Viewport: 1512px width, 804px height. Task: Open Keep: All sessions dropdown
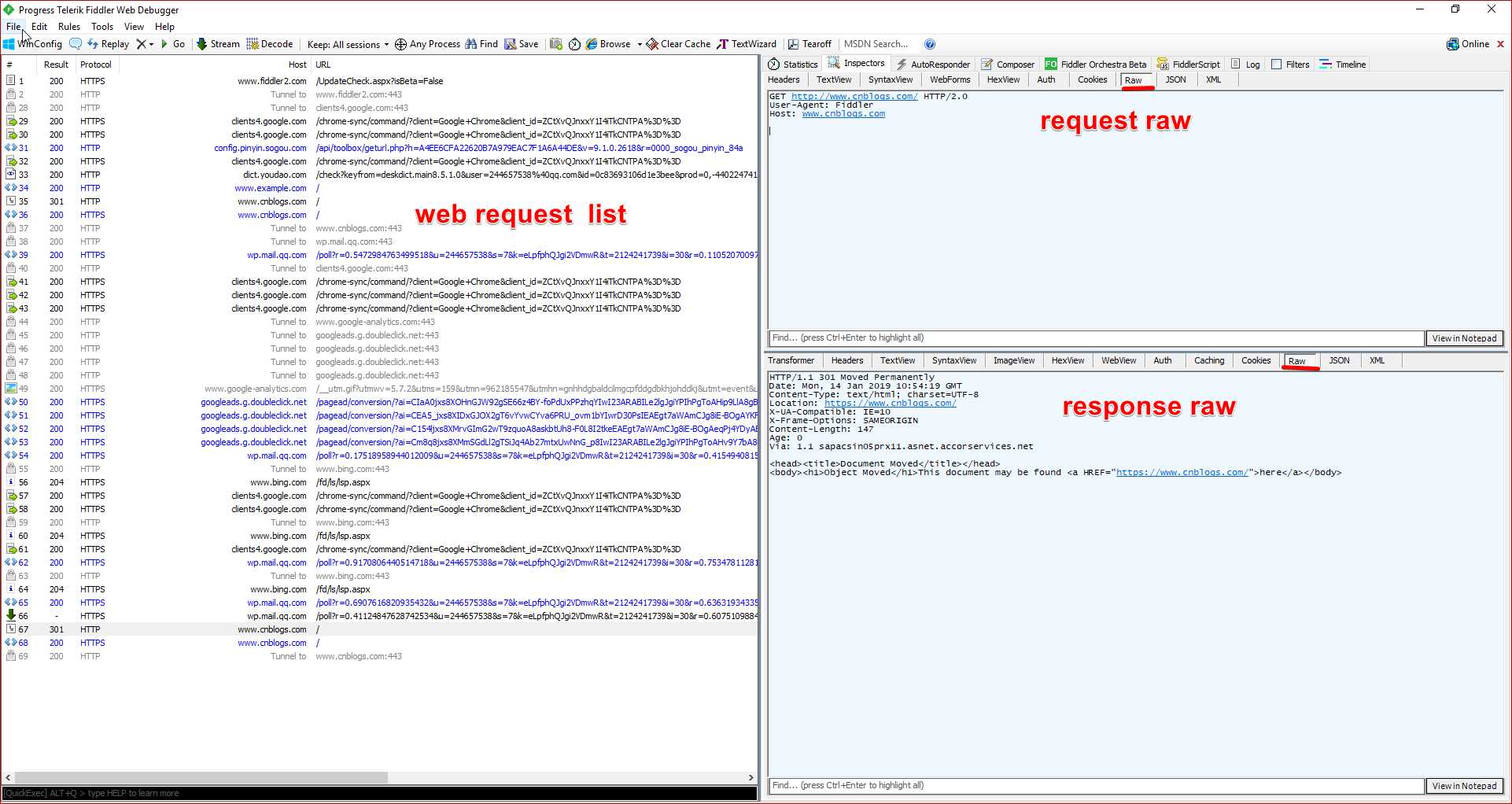(348, 44)
